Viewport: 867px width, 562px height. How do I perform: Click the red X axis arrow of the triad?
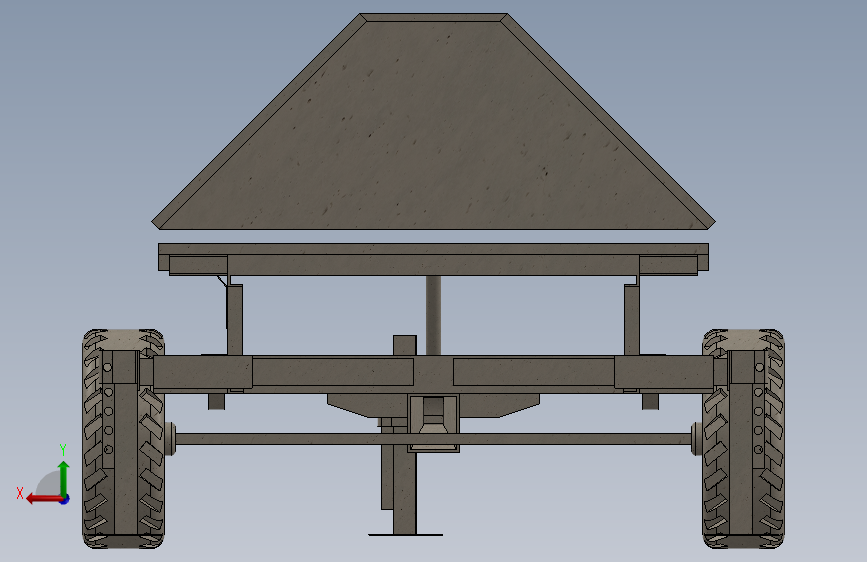(x=43, y=499)
